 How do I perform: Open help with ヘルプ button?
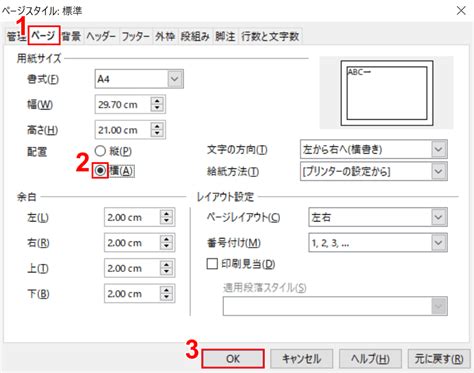(x=370, y=359)
